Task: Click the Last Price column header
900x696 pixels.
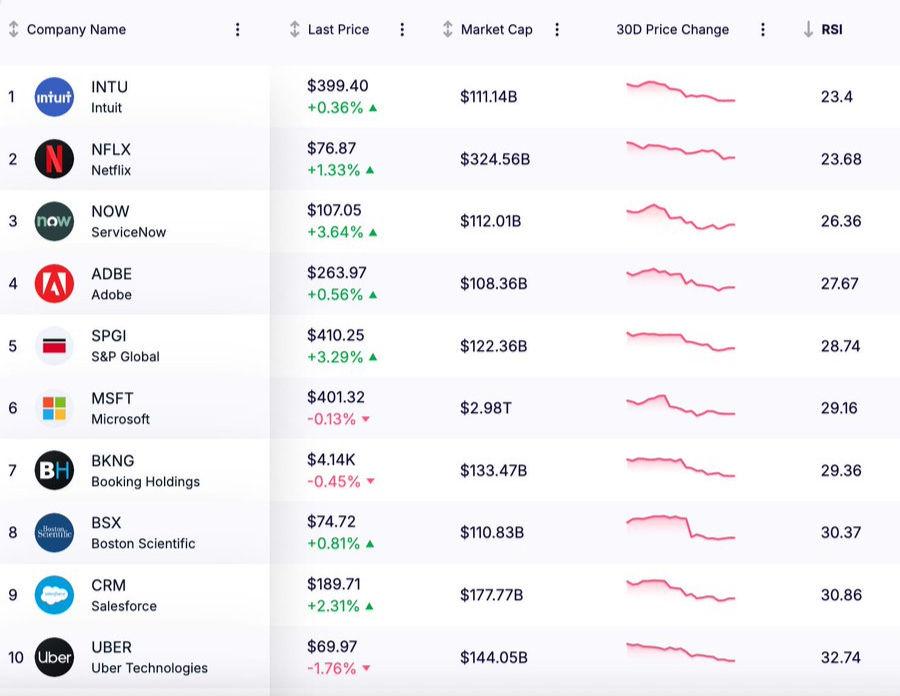Action: click(338, 29)
